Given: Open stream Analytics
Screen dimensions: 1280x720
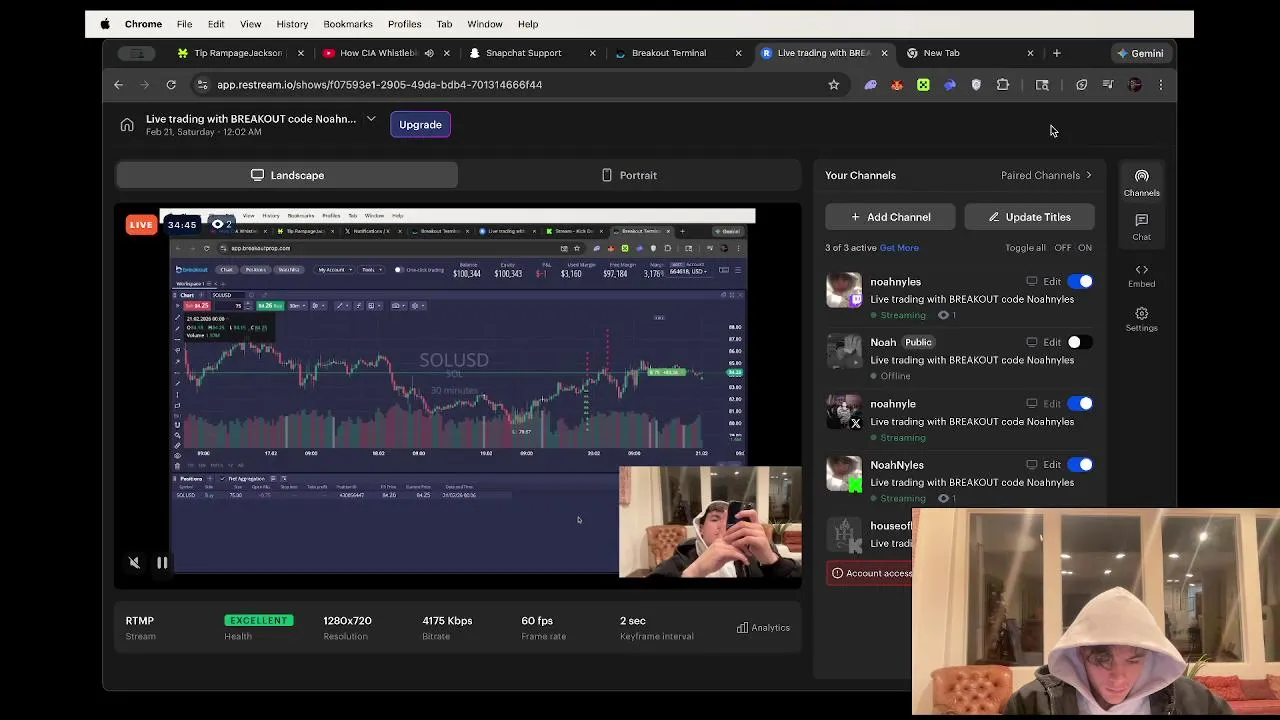Looking at the screenshot, I should [763, 628].
